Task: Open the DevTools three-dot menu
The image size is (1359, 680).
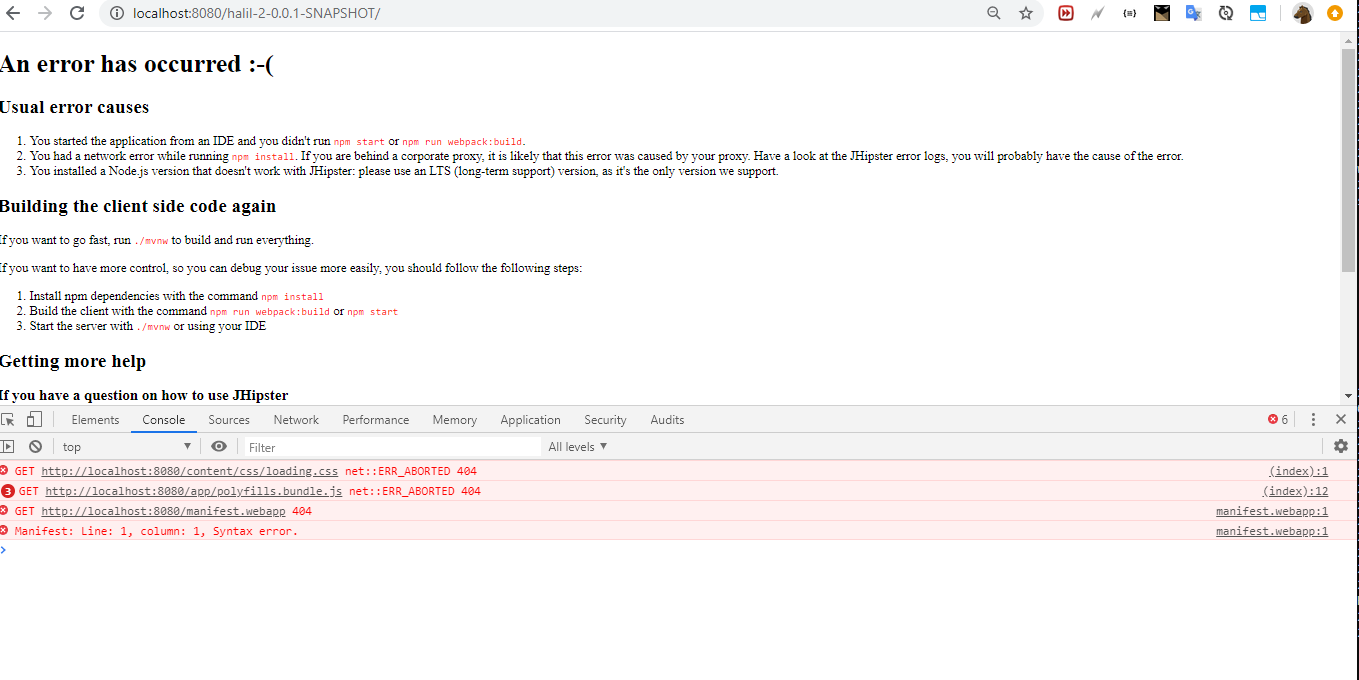Action: 1313,420
